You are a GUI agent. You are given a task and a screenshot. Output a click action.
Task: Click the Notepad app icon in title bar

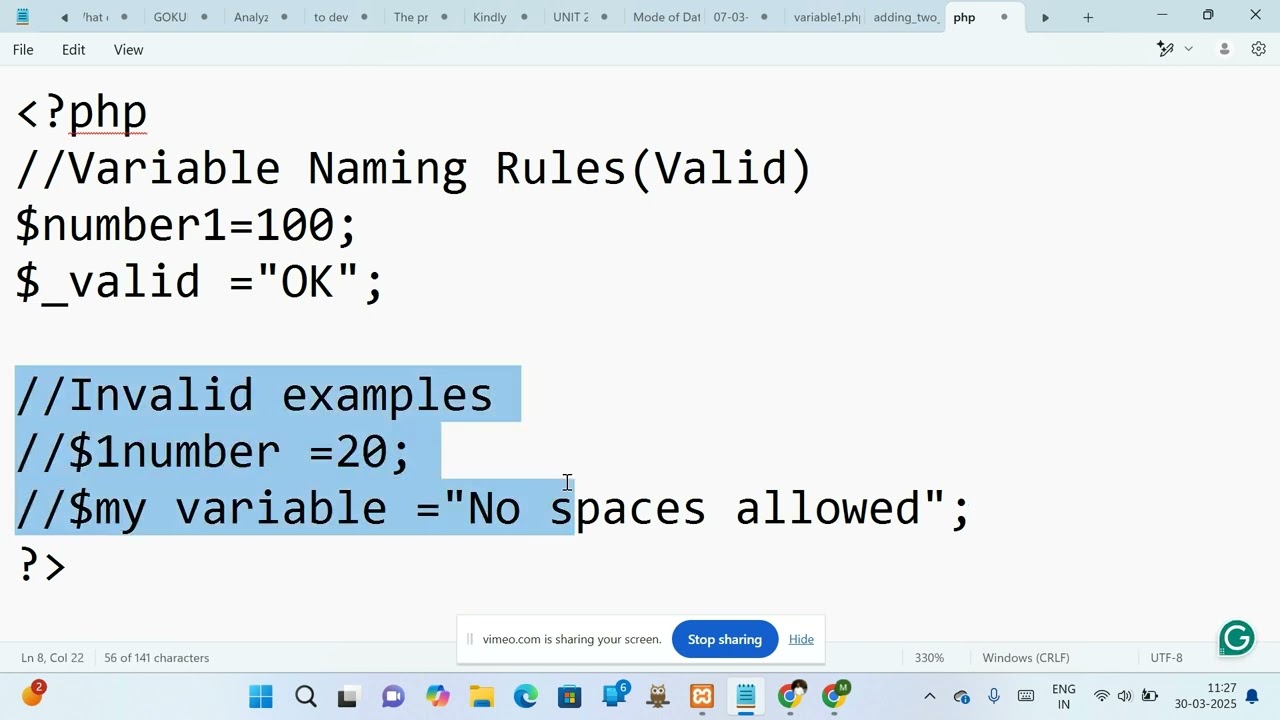point(22,17)
